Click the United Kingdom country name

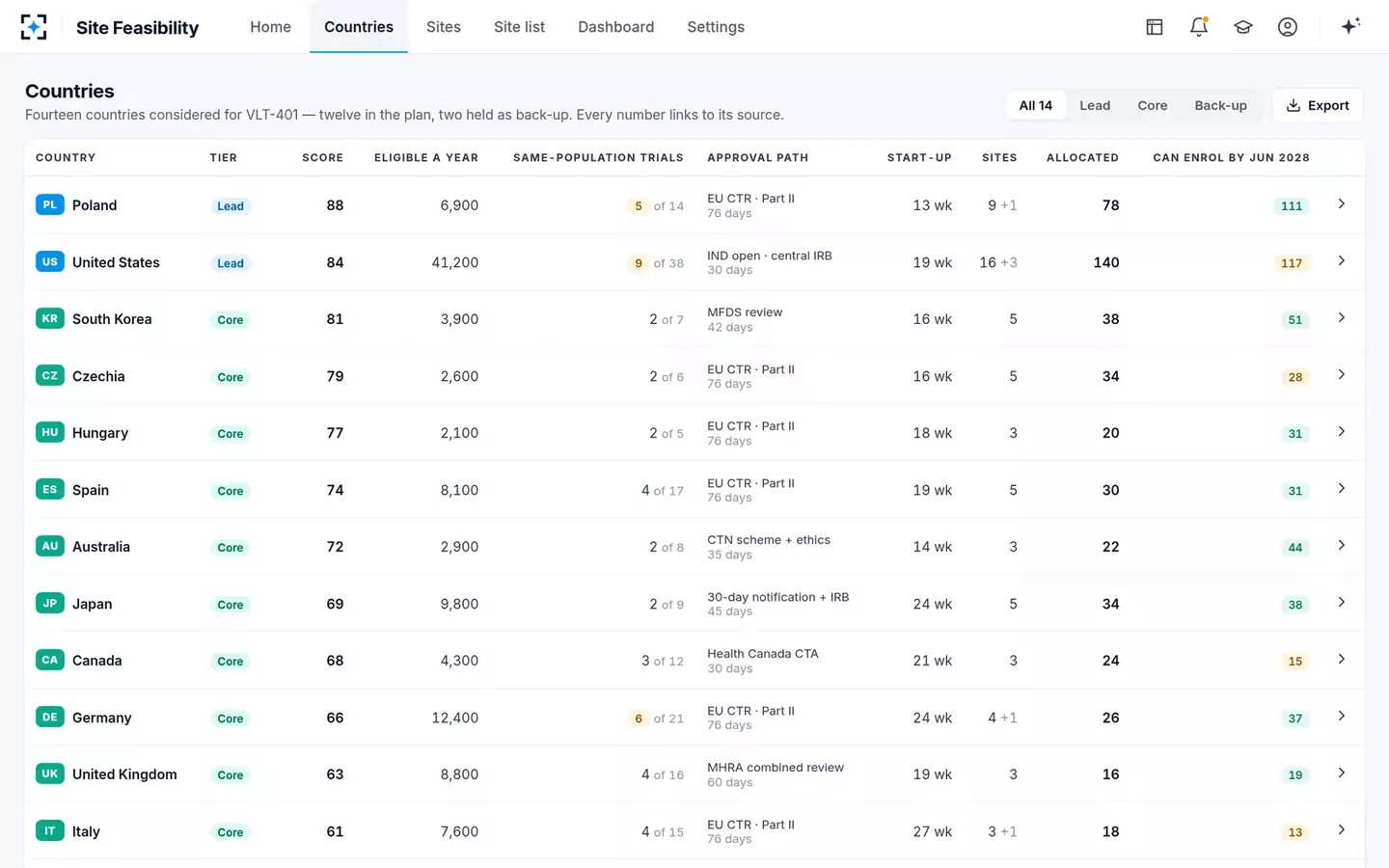coord(124,774)
